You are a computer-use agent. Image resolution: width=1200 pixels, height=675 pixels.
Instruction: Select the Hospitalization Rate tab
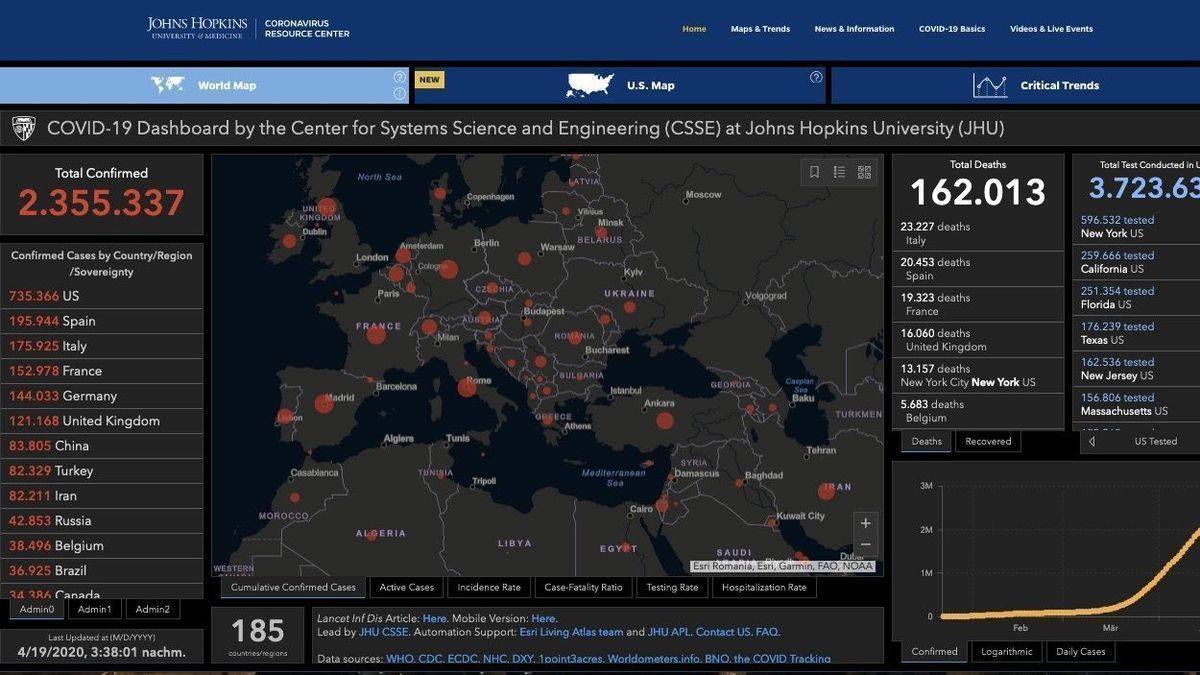click(764, 587)
